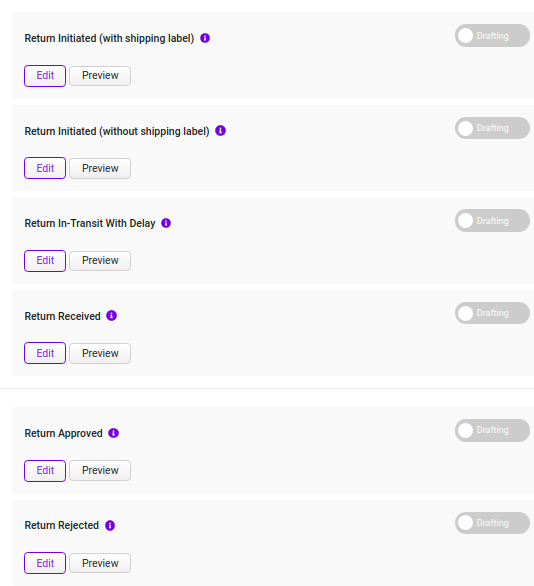Preview the Return Rejected notification
This screenshot has width=534, height=586.
(x=100, y=563)
